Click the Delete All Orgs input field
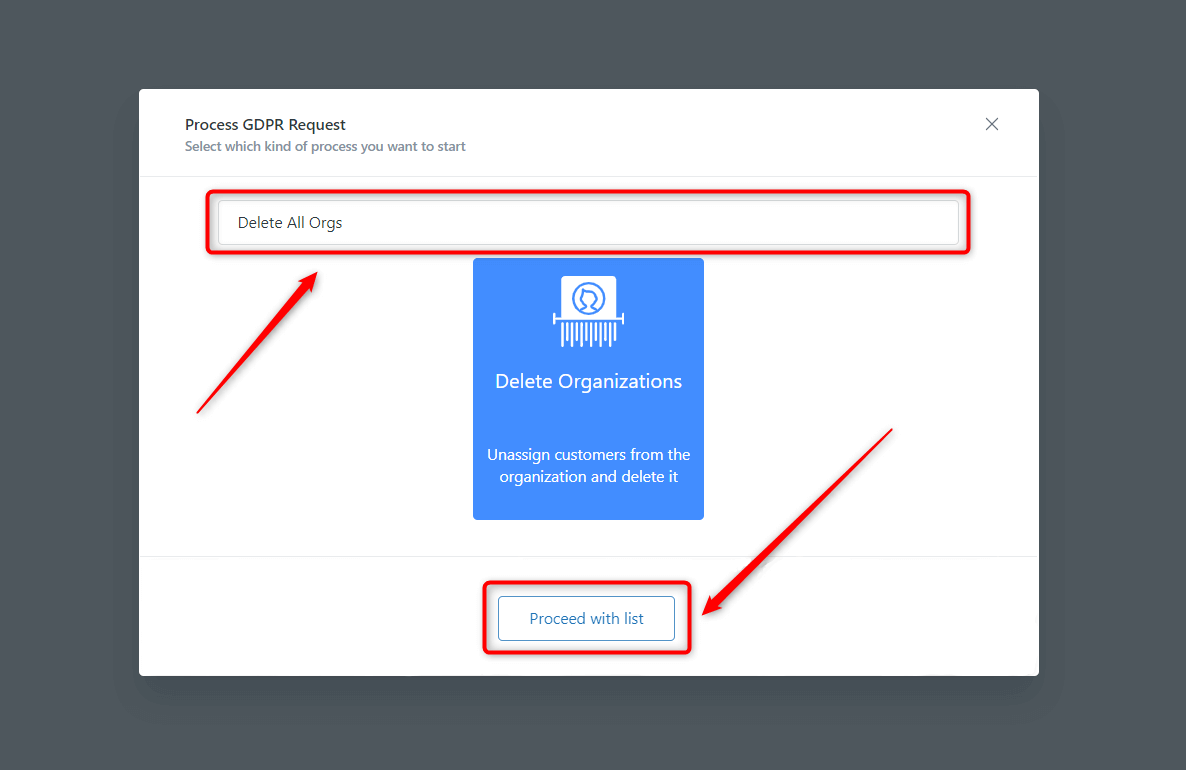The height and width of the screenshot is (770, 1186). click(x=588, y=222)
